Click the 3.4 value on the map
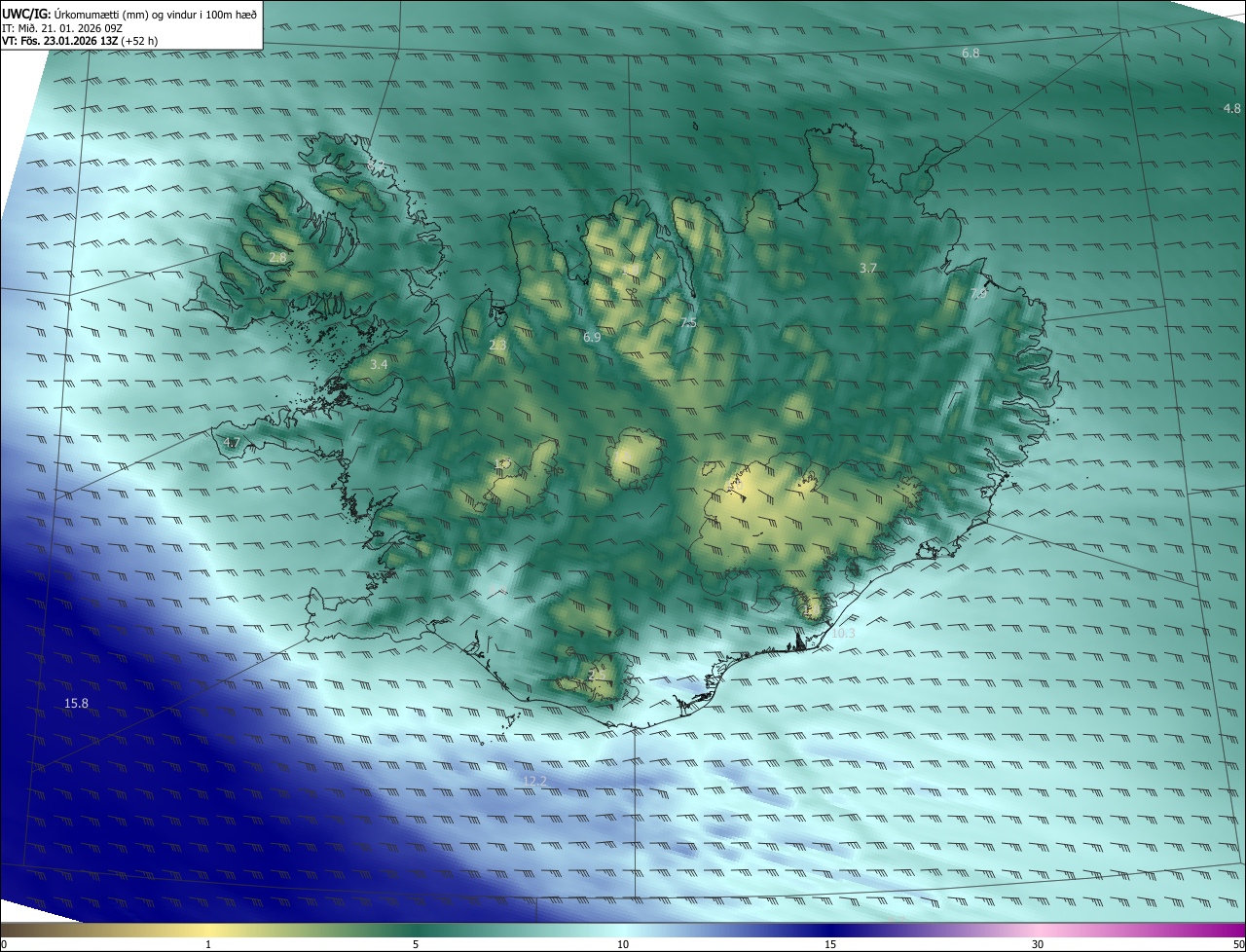The width and height of the screenshot is (1246, 952). point(379,364)
